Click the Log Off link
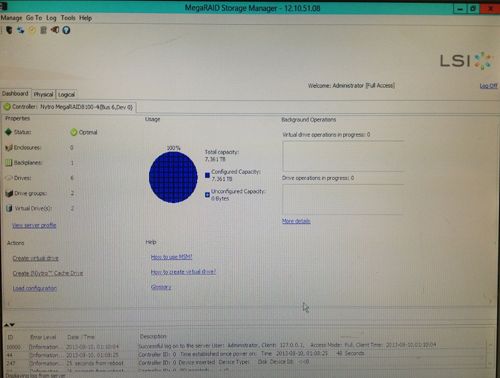The image size is (500, 378). tap(488, 86)
